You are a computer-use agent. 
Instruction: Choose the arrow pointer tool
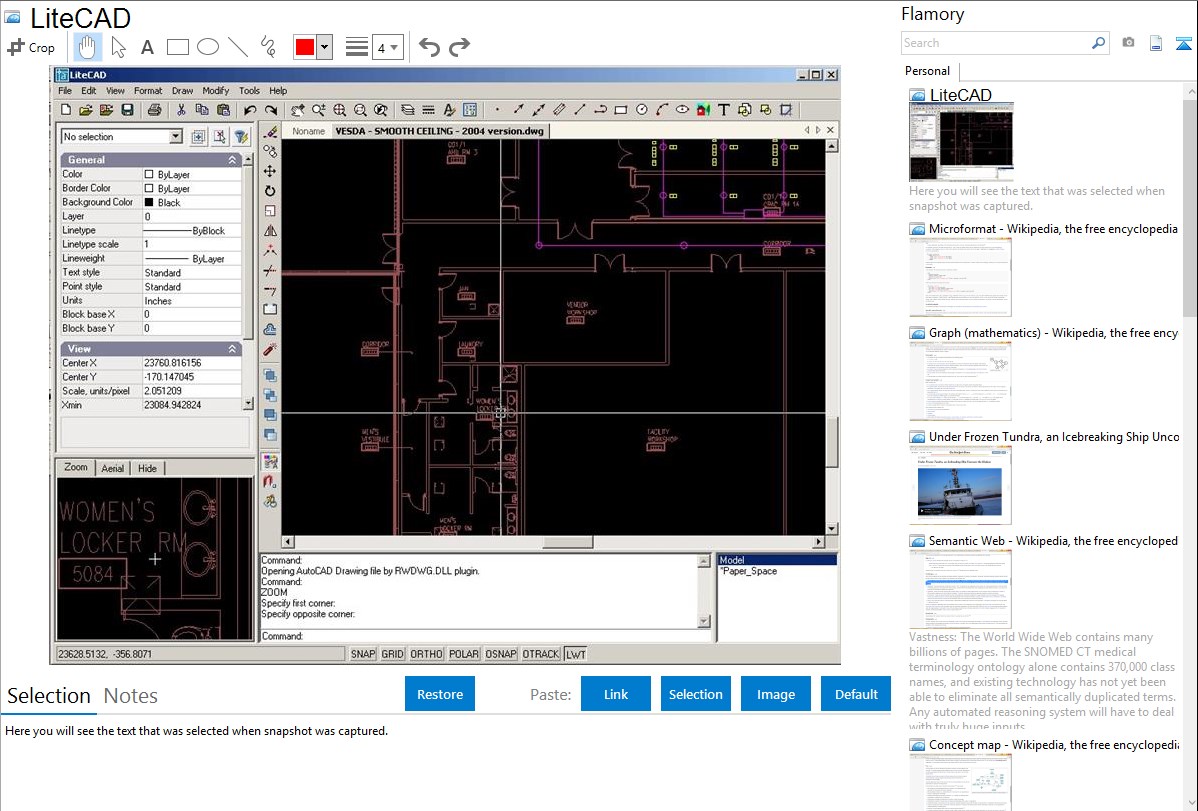118,47
